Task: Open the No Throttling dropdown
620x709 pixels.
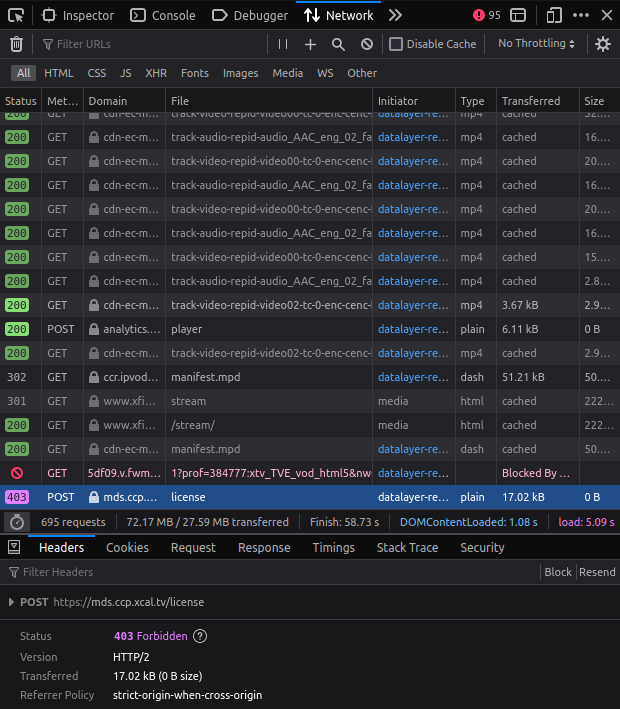Action: (536, 44)
